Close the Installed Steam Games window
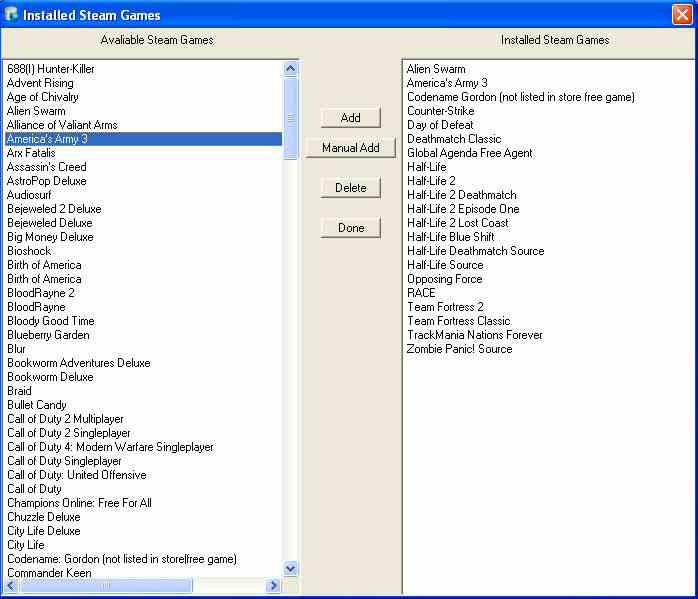The height and width of the screenshot is (599, 698). point(681,14)
